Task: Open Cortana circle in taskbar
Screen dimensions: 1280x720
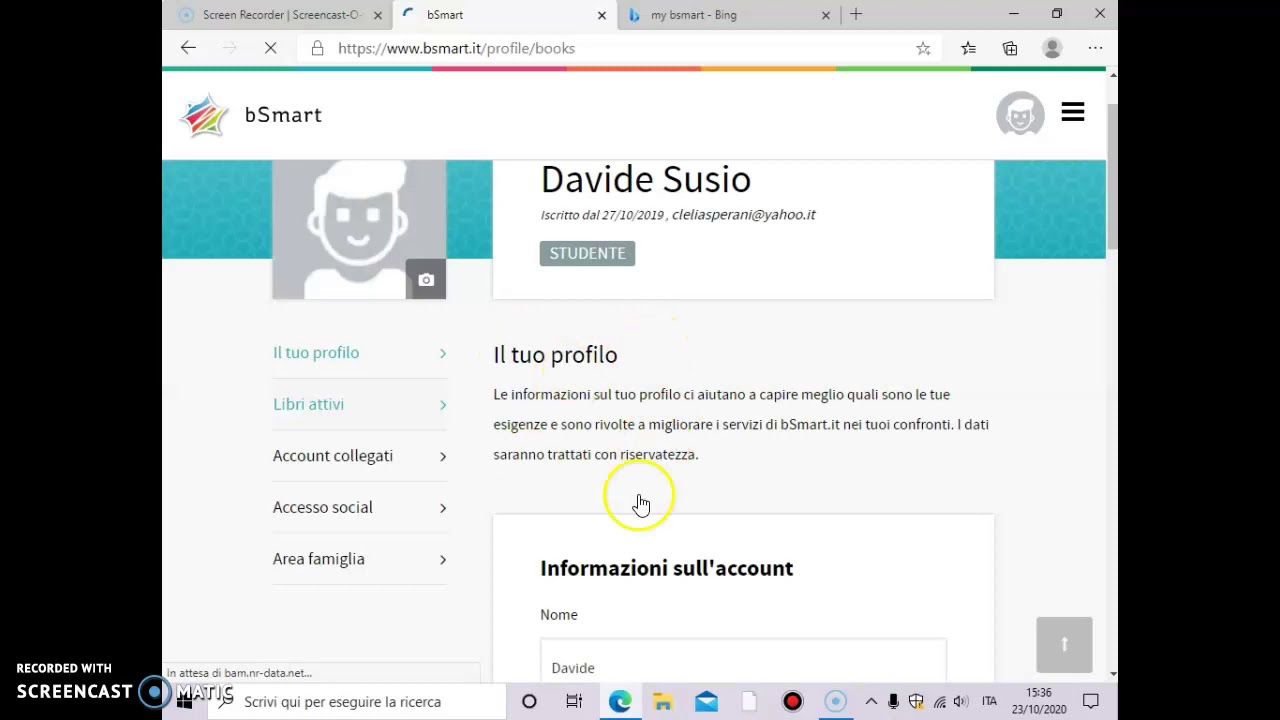Action: [x=529, y=702]
